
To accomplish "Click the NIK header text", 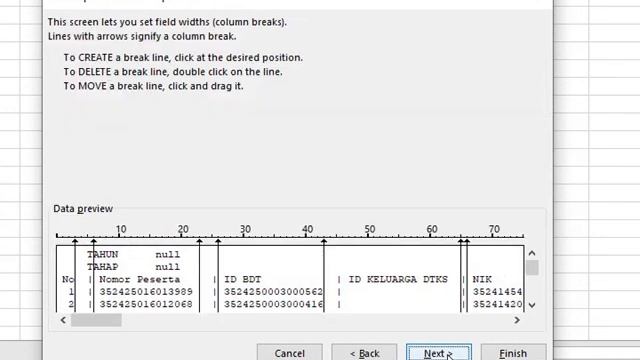I will tap(482, 280).
